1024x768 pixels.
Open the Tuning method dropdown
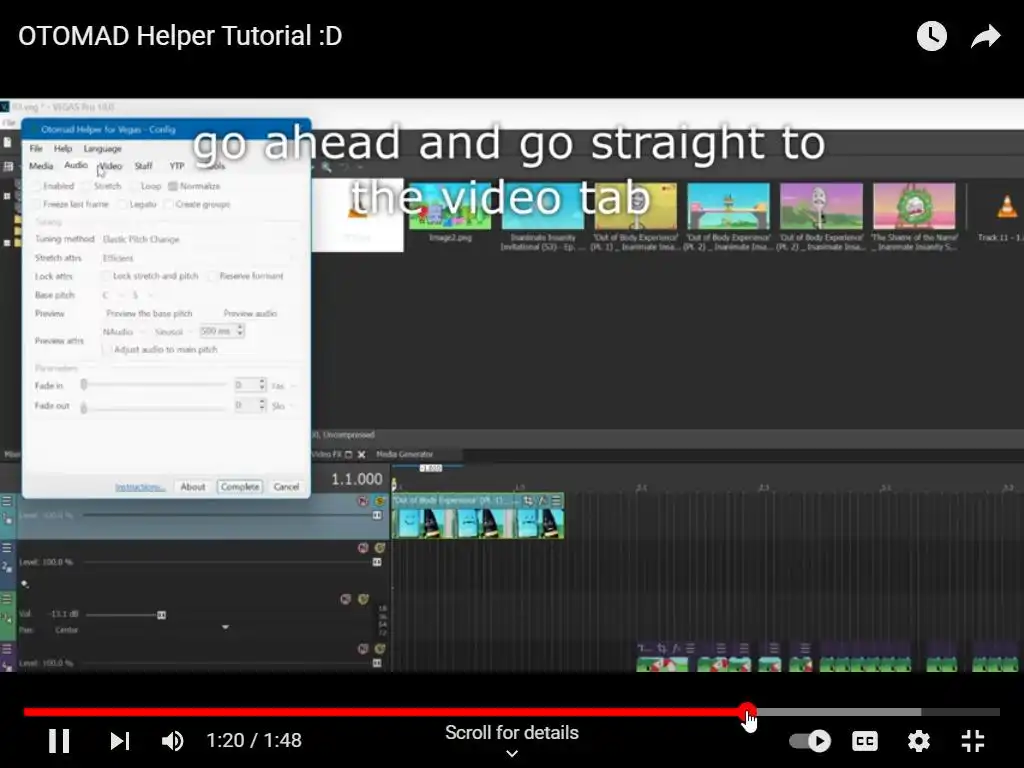click(x=199, y=239)
